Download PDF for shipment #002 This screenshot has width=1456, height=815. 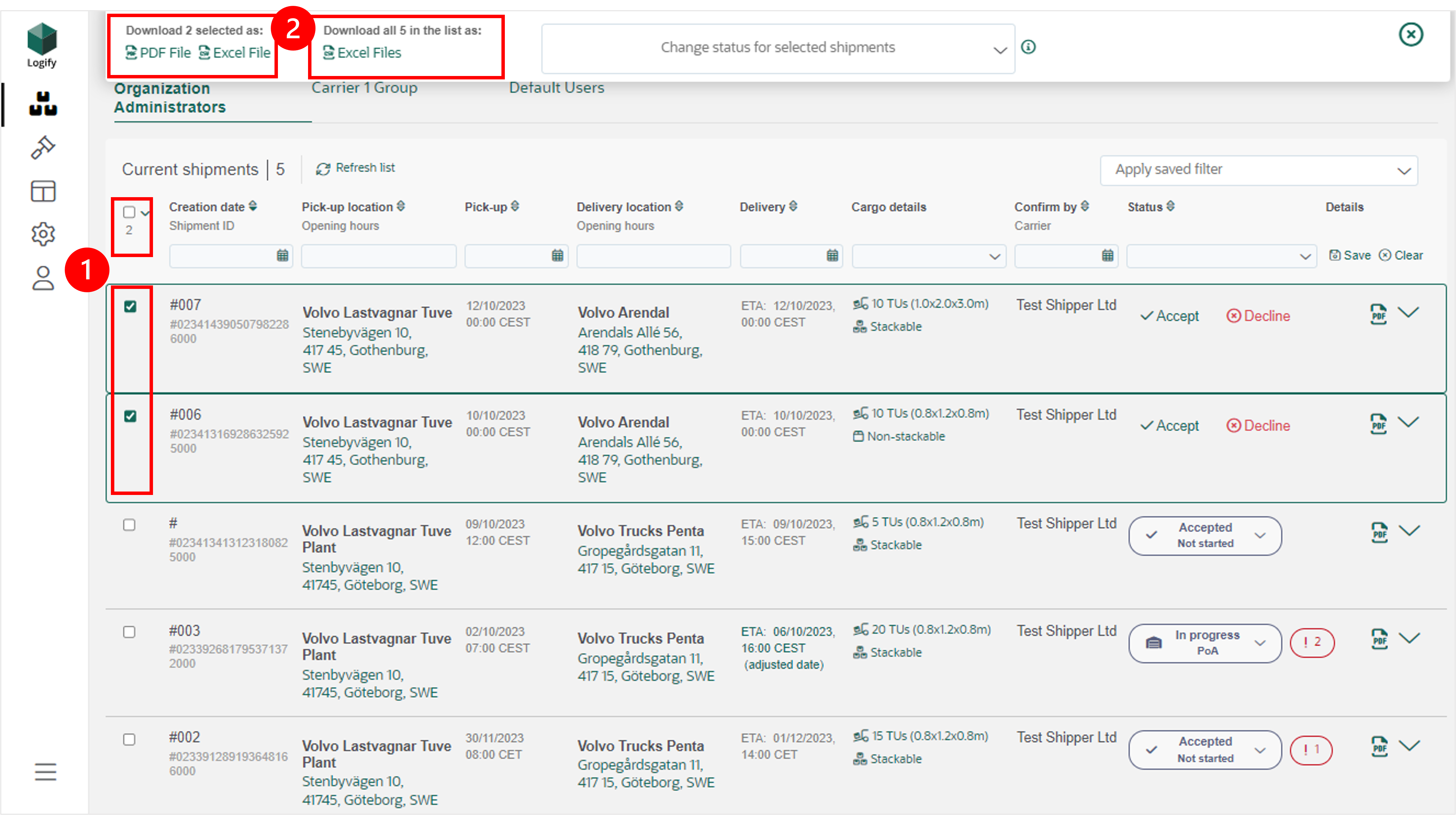[1380, 746]
